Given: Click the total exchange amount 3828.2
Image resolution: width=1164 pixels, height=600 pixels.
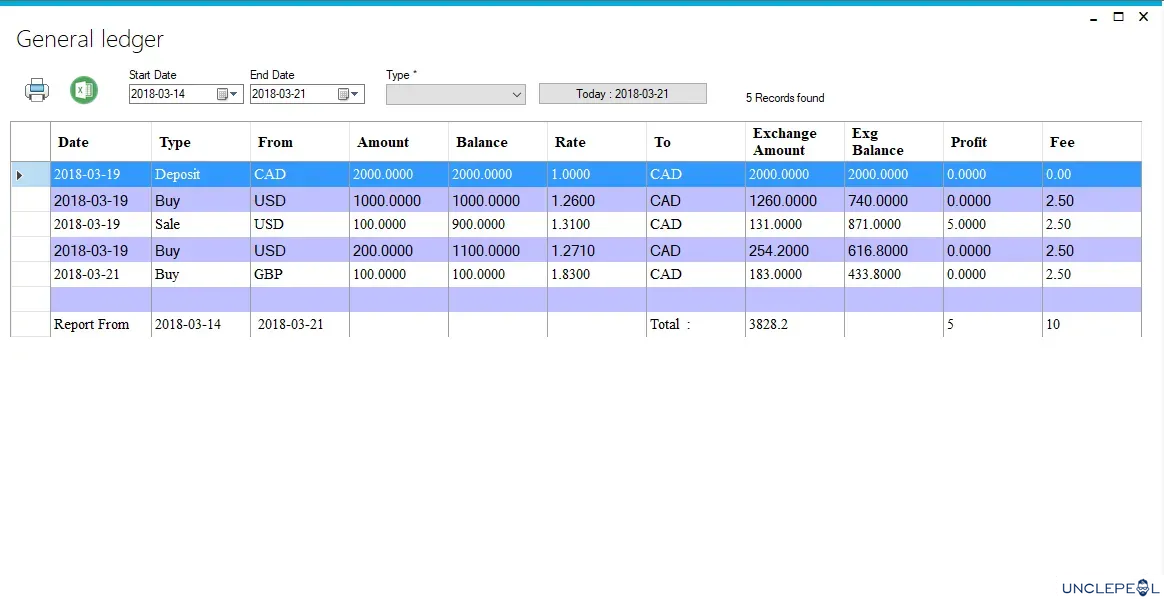Looking at the screenshot, I should 795,325.
